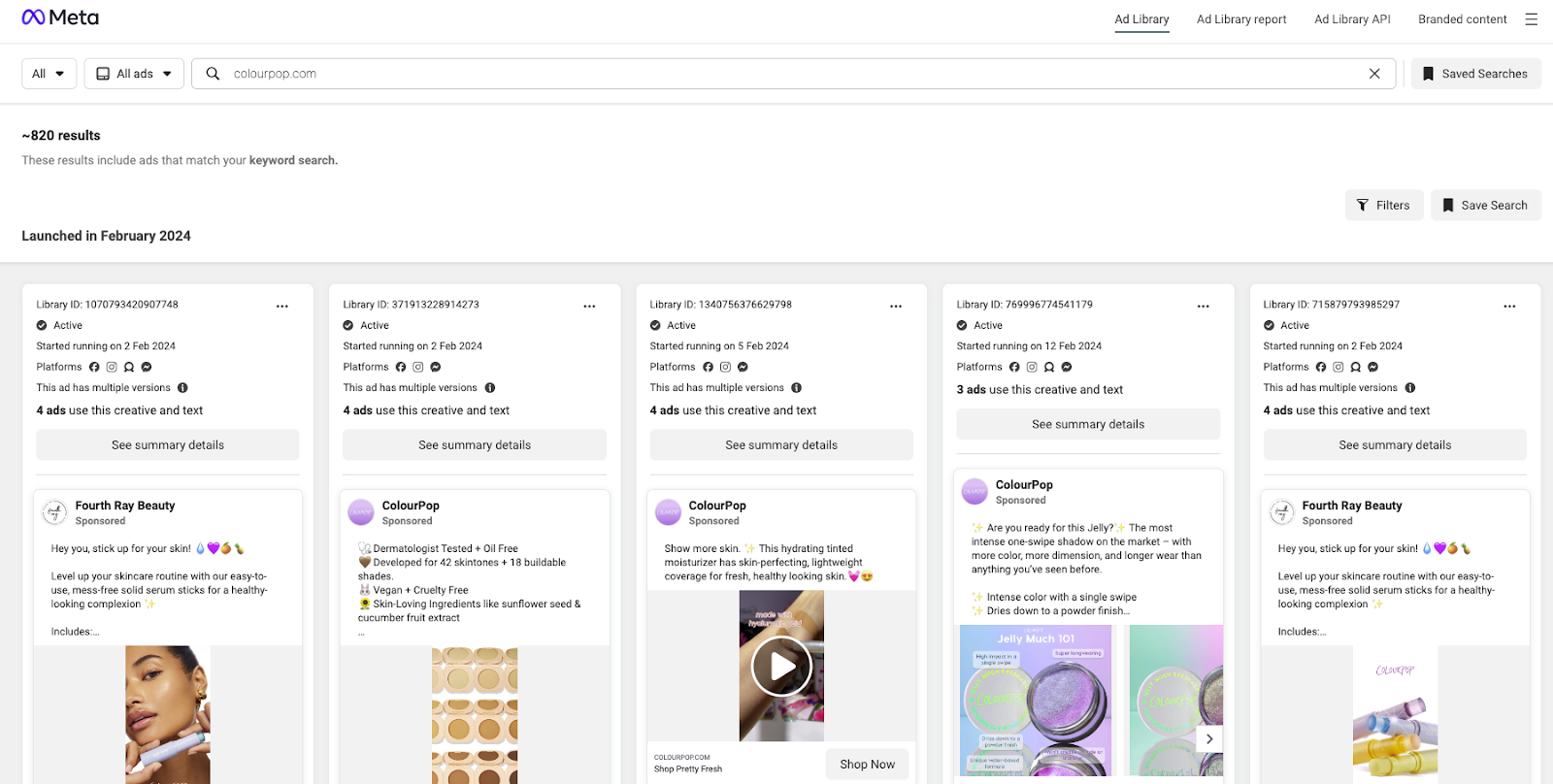Open ColourPop page name on Show more skin ad
Image resolution: width=1553 pixels, height=784 pixels.
click(717, 506)
